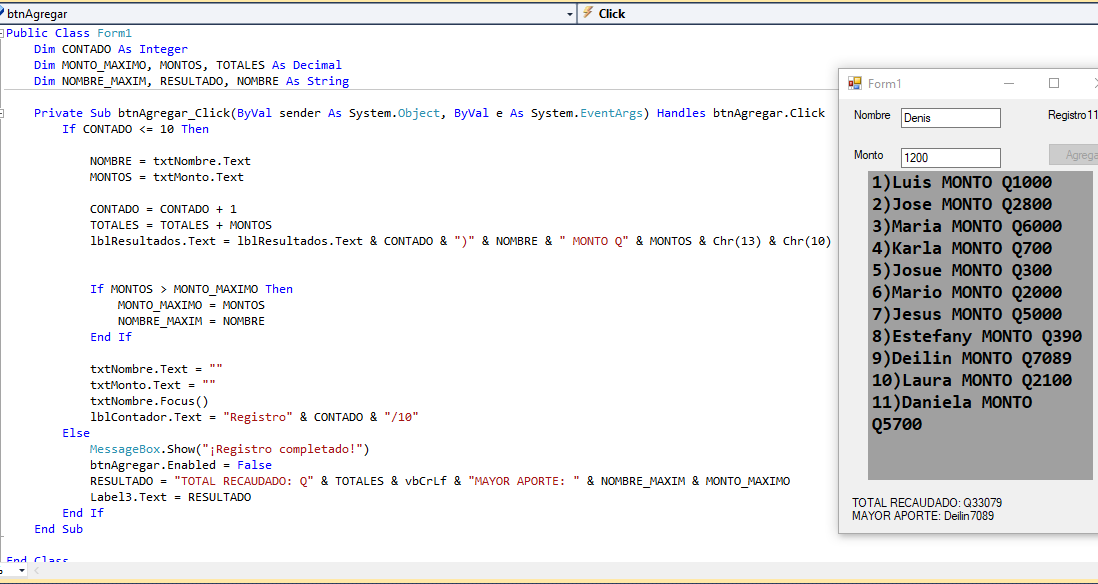
Task: Place cursor on btnAgregar.Enabled = False
Action: pos(181,465)
